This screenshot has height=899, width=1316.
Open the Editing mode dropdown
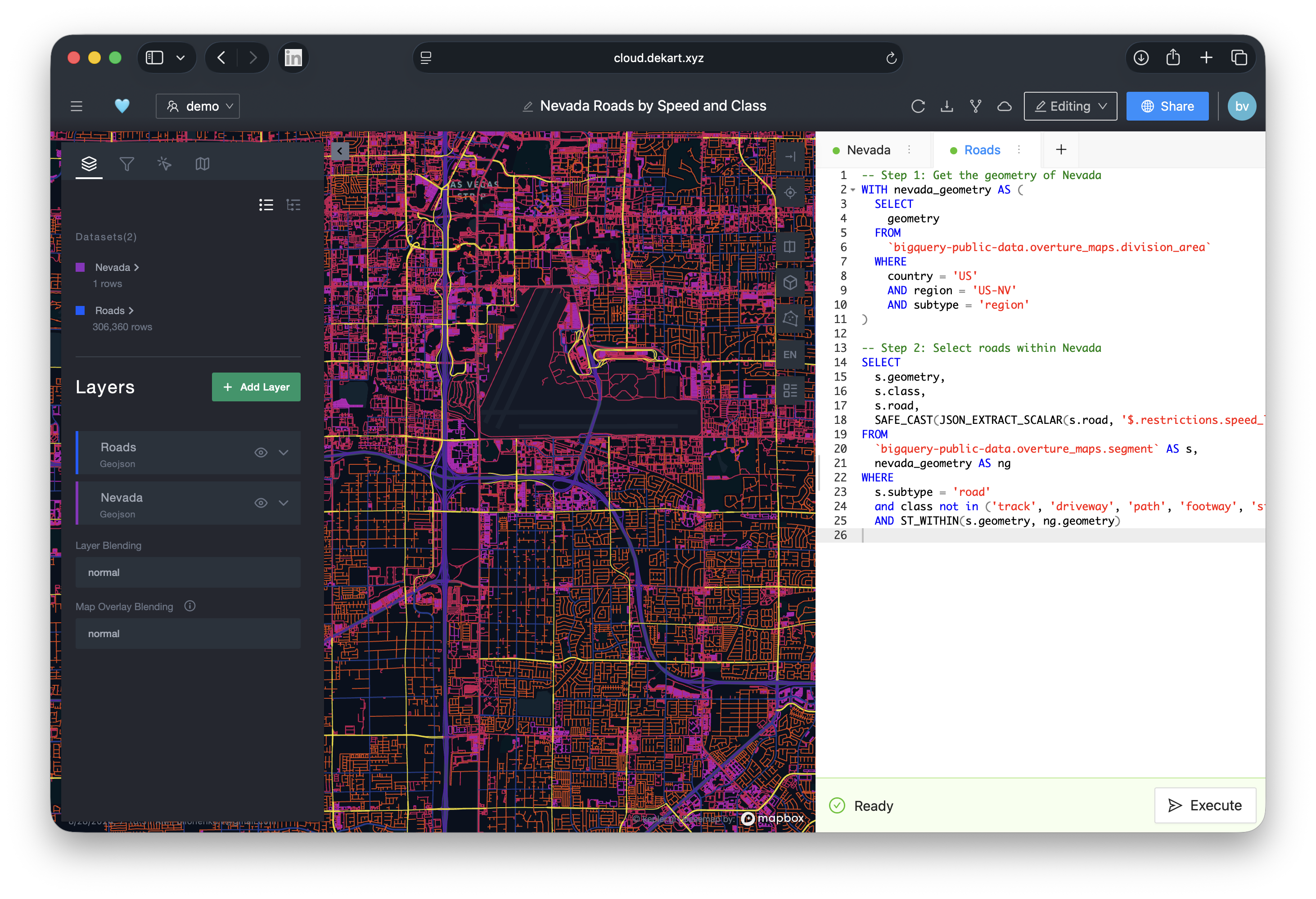click(1070, 107)
